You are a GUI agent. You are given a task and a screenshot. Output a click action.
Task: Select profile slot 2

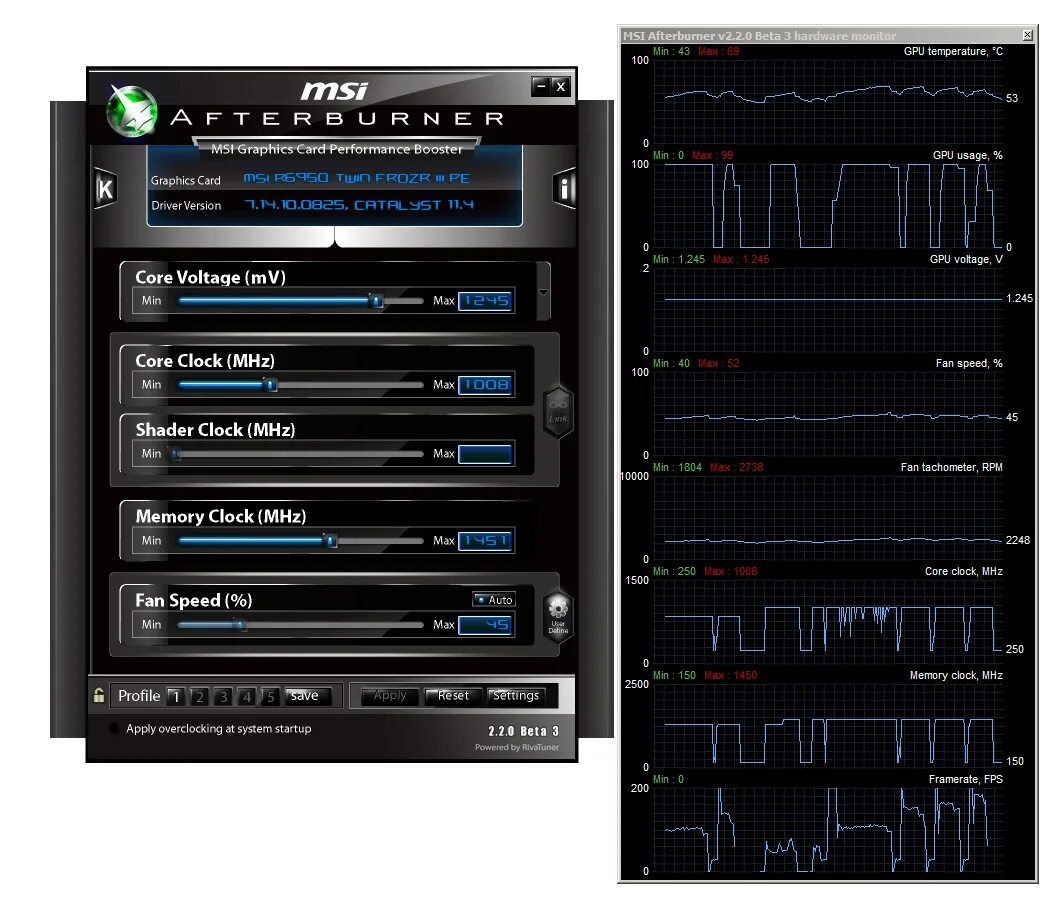pos(199,696)
